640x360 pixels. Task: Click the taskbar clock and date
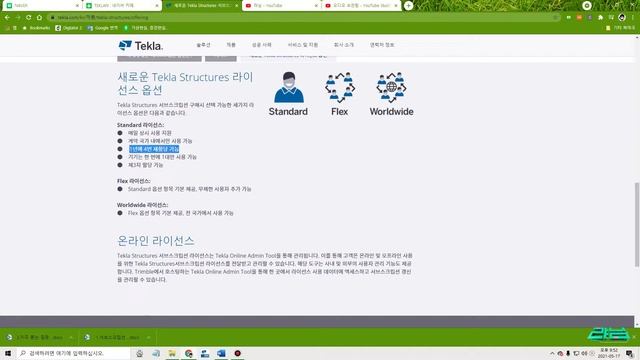tap(609, 353)
